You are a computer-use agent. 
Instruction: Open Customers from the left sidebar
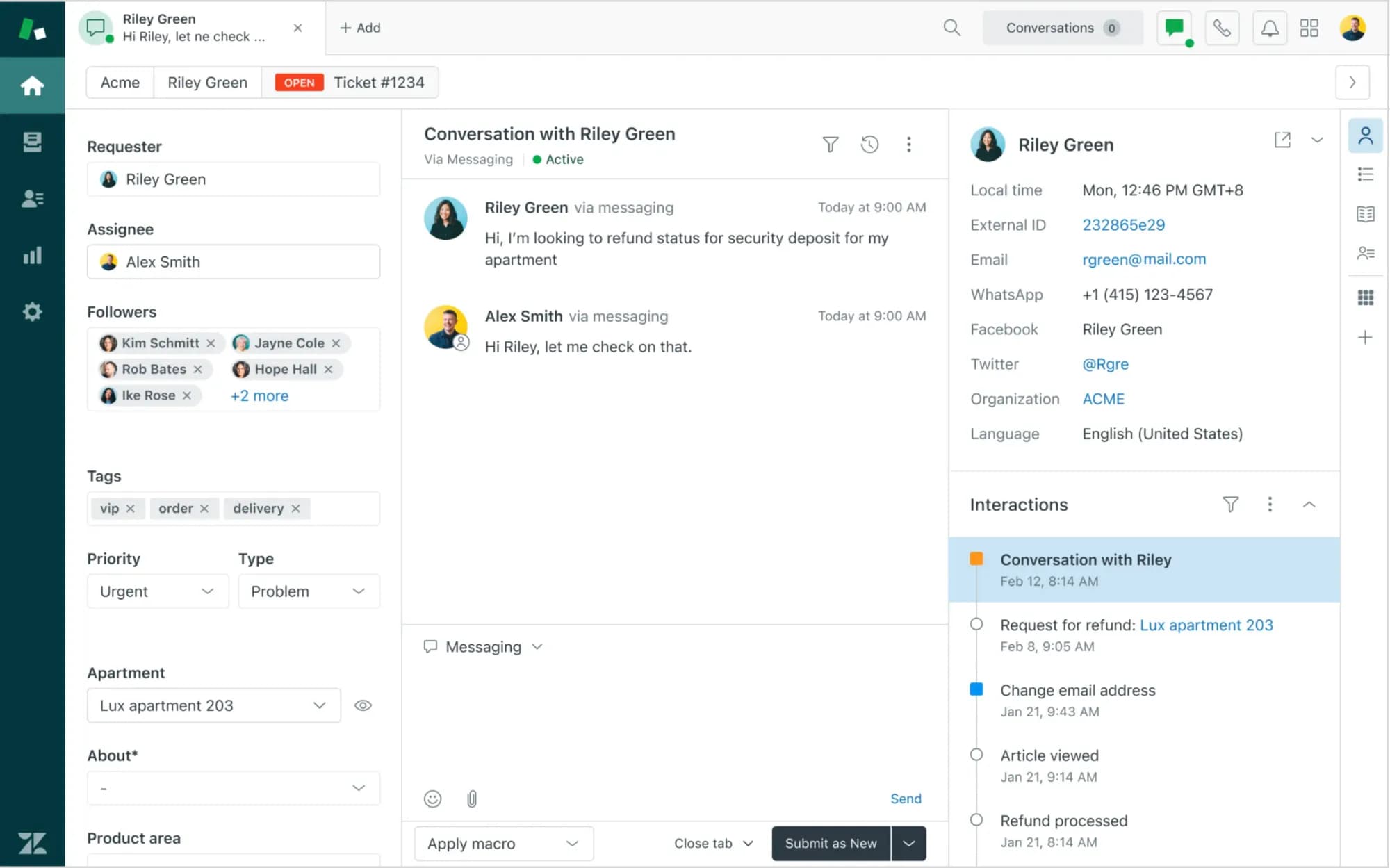click(x=32, y=199)
